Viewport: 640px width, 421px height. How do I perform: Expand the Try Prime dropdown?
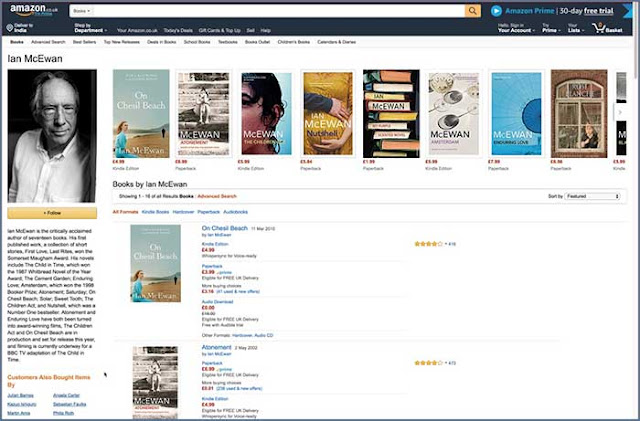coord(551,28)
